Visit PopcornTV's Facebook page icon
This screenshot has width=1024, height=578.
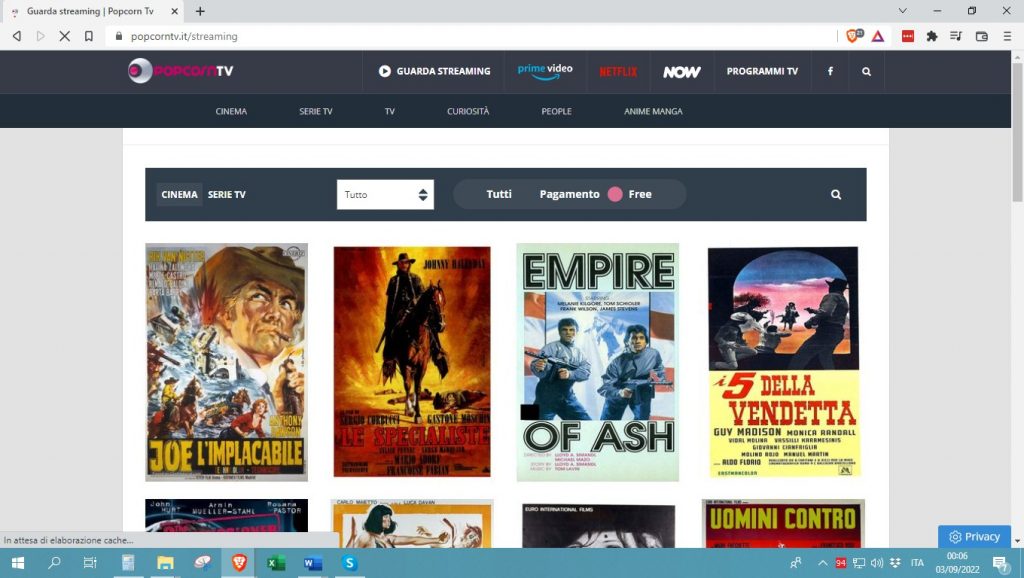click(830, 71)
